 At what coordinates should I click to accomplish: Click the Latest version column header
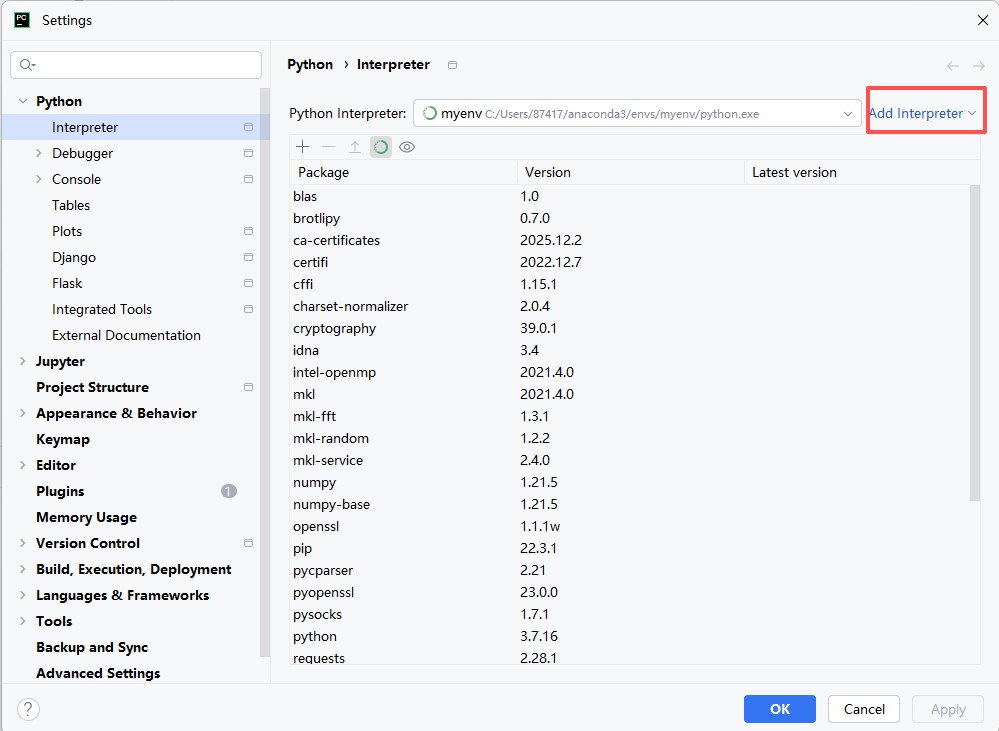[x=862, y=172]
